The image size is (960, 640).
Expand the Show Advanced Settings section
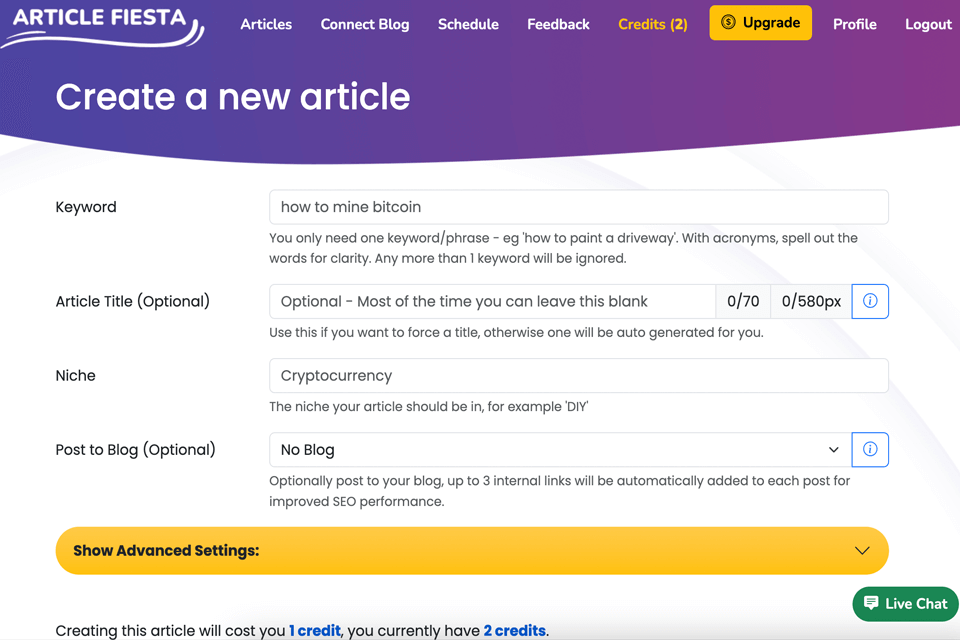tap(472, 550)
